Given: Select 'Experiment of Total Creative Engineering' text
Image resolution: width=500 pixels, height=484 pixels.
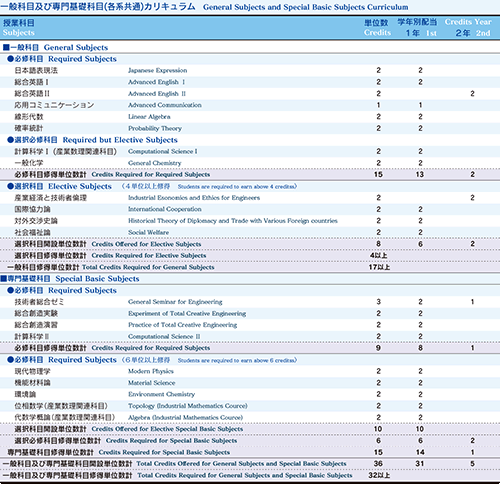Looking at the screenshot, I should [x=187, y=313].
